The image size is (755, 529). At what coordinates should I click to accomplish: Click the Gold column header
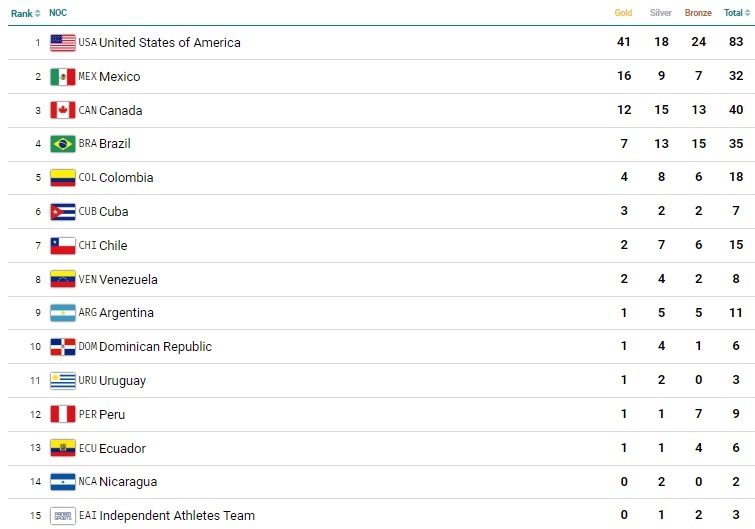623,13
